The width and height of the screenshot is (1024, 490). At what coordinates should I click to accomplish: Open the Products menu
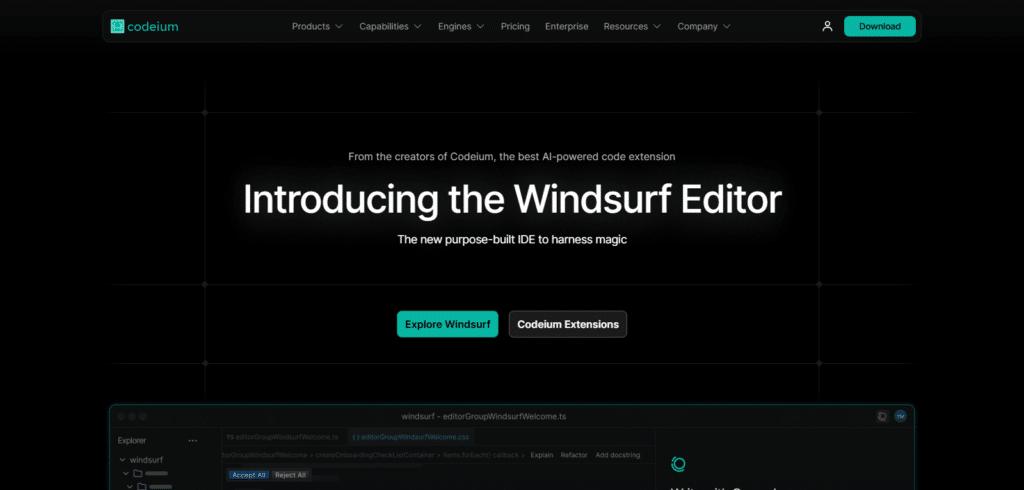(x=317, y=26)
